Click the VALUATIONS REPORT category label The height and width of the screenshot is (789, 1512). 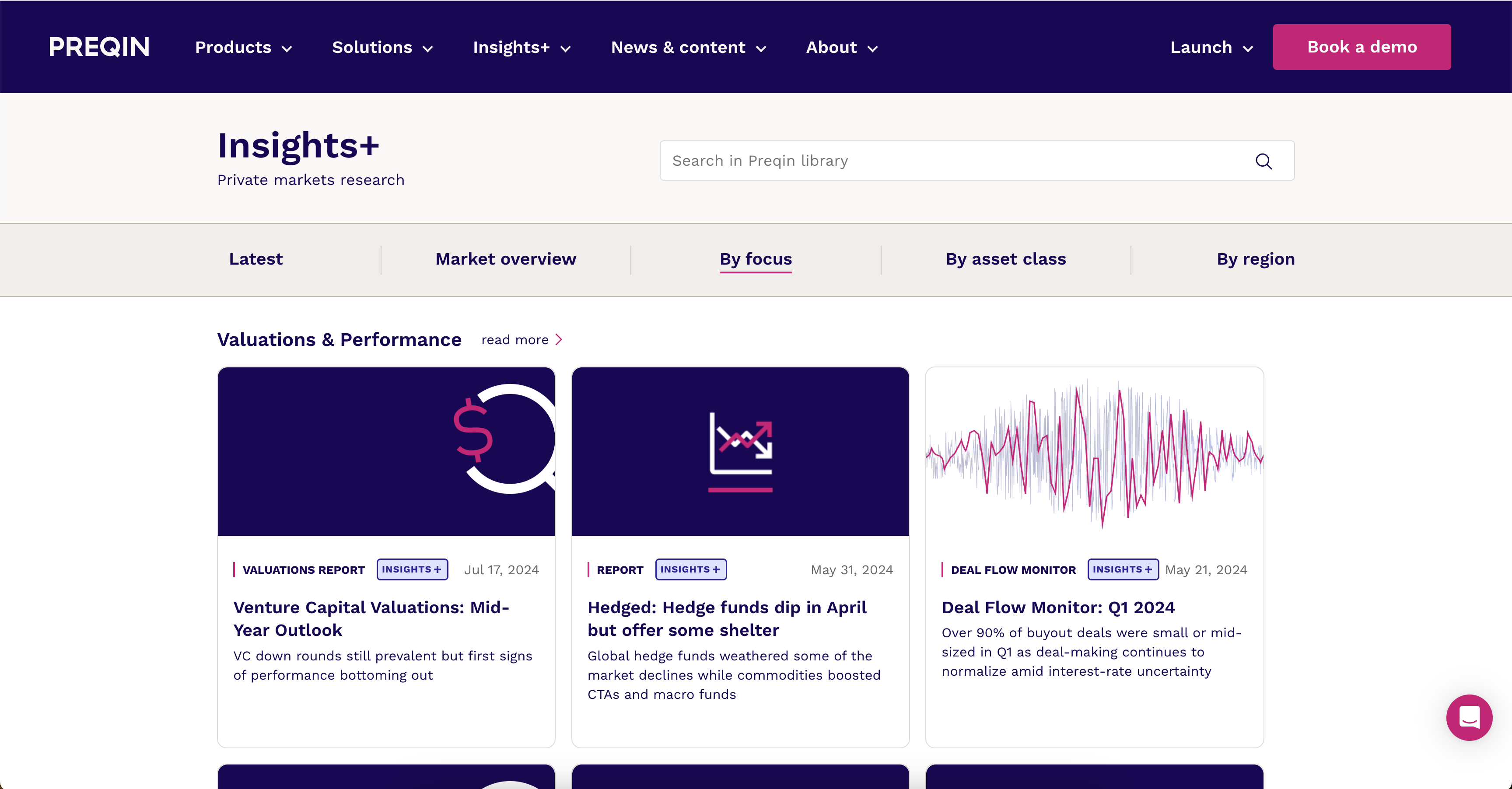tap(304, 570)
